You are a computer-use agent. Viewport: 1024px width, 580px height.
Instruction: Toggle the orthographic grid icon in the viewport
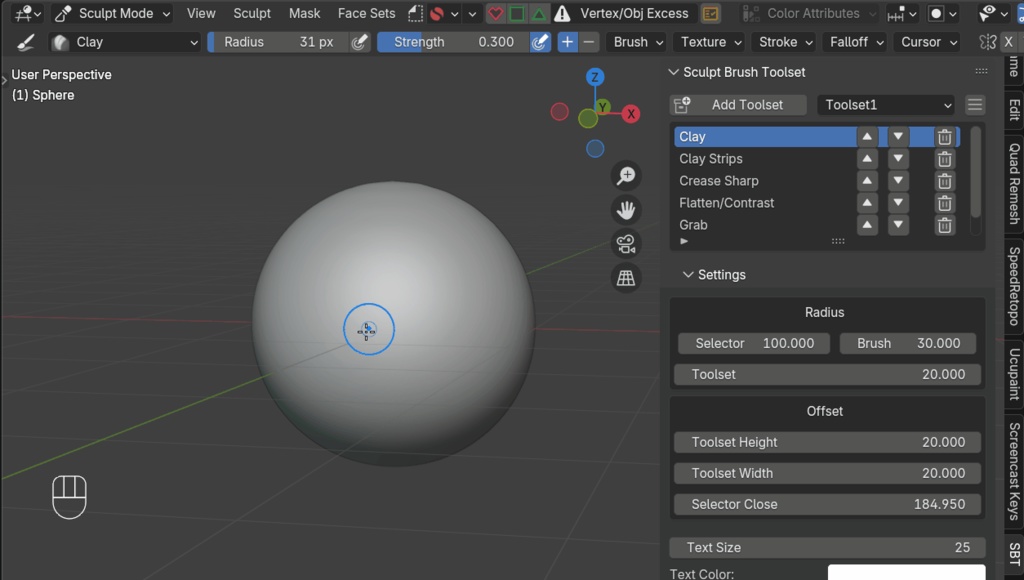coord(625,278)
